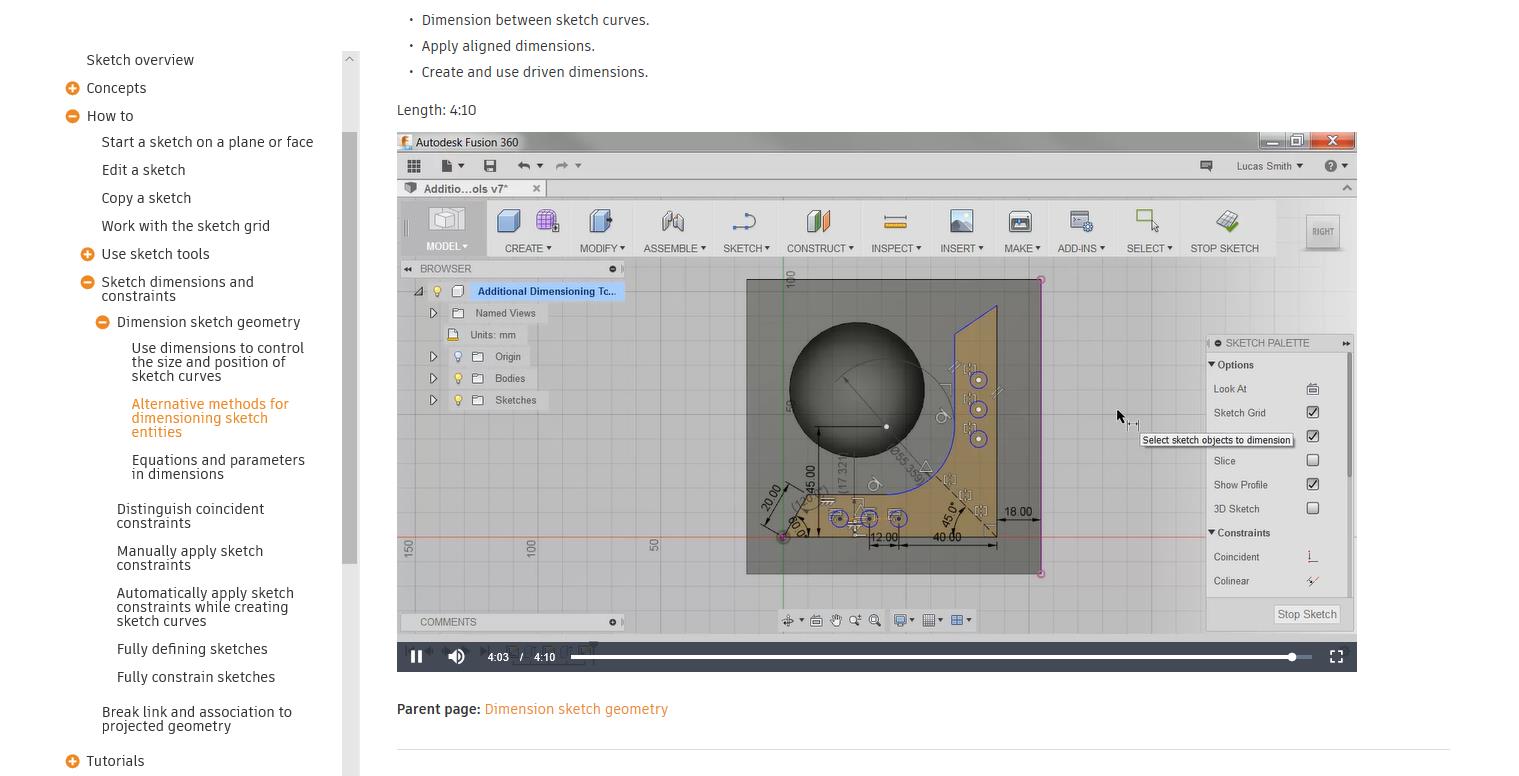Activate the Look At icon in Sketch Palette
Viewport: 1519px width, 776px height.
tap(1312, 388)
